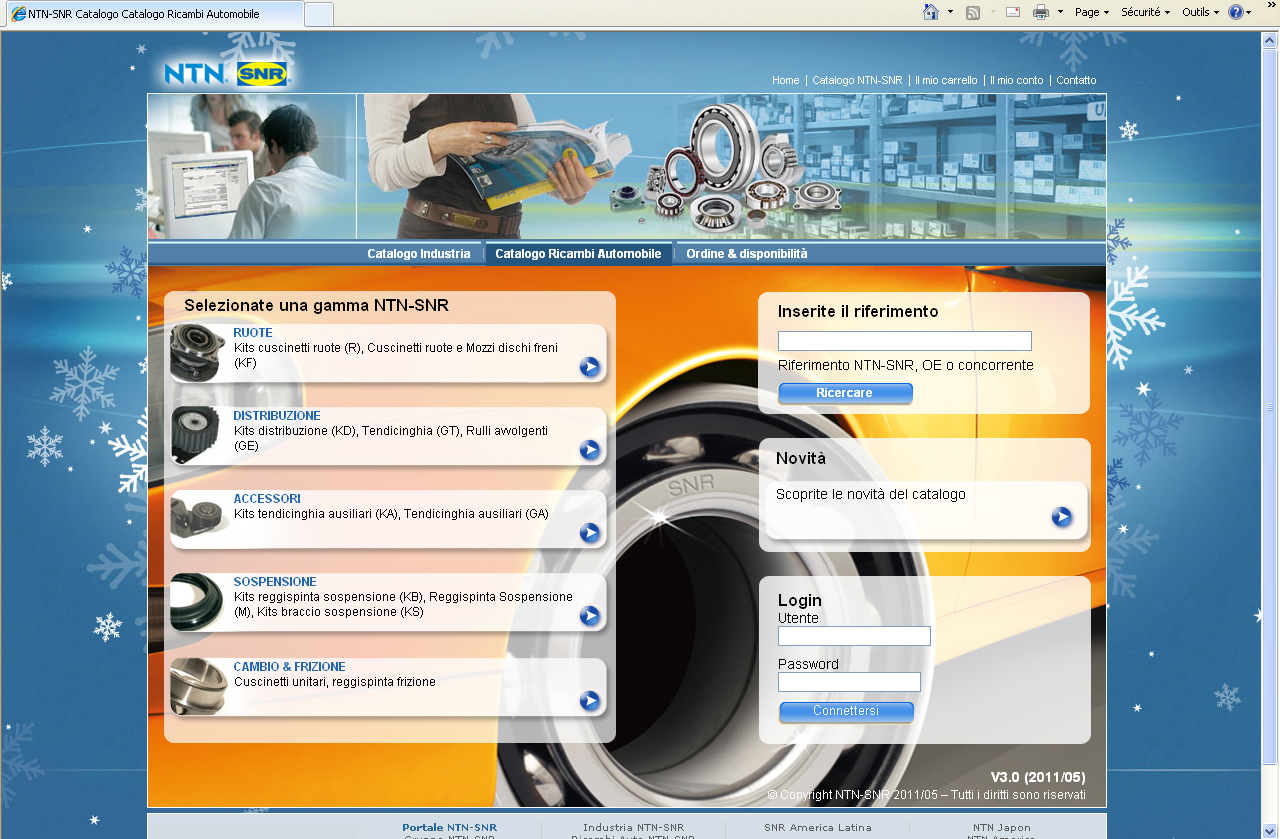Open the CAMBIO & FRIZIONE category heading
The width and height of the screenshot is (1280, 839).
(x=290, y=667)
